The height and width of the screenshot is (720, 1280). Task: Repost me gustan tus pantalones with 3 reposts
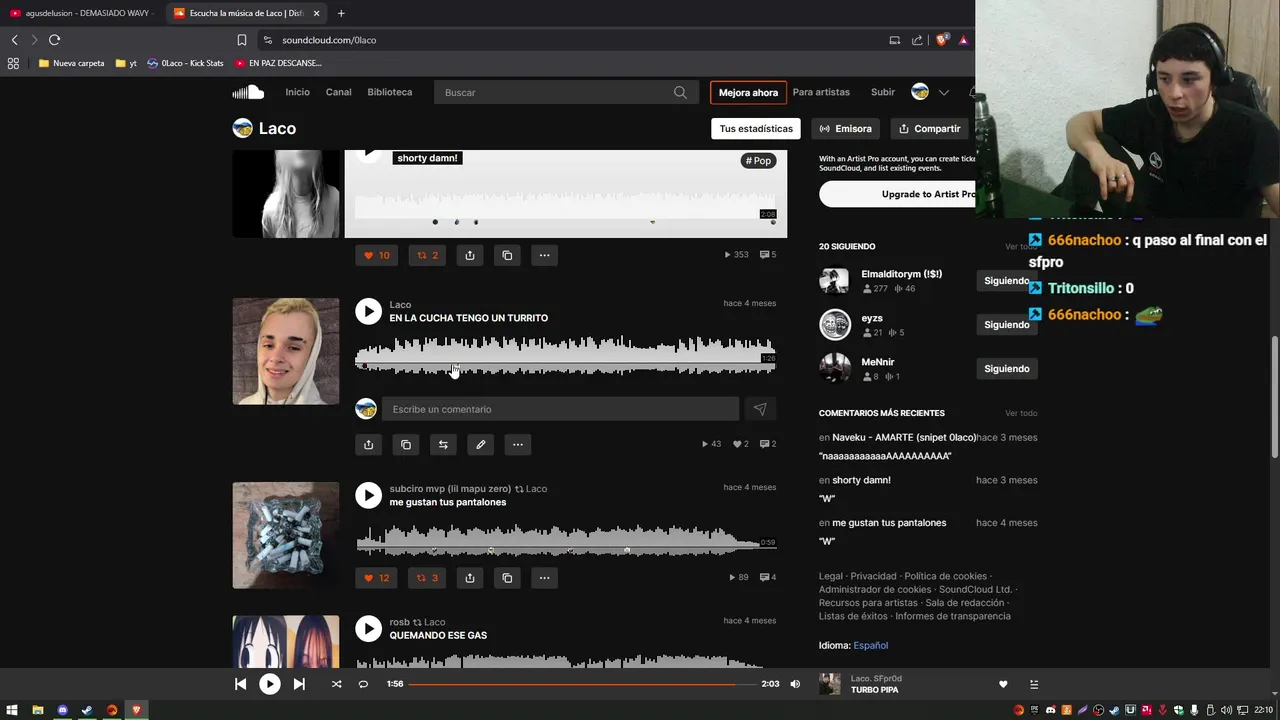[x=427, y=577]
